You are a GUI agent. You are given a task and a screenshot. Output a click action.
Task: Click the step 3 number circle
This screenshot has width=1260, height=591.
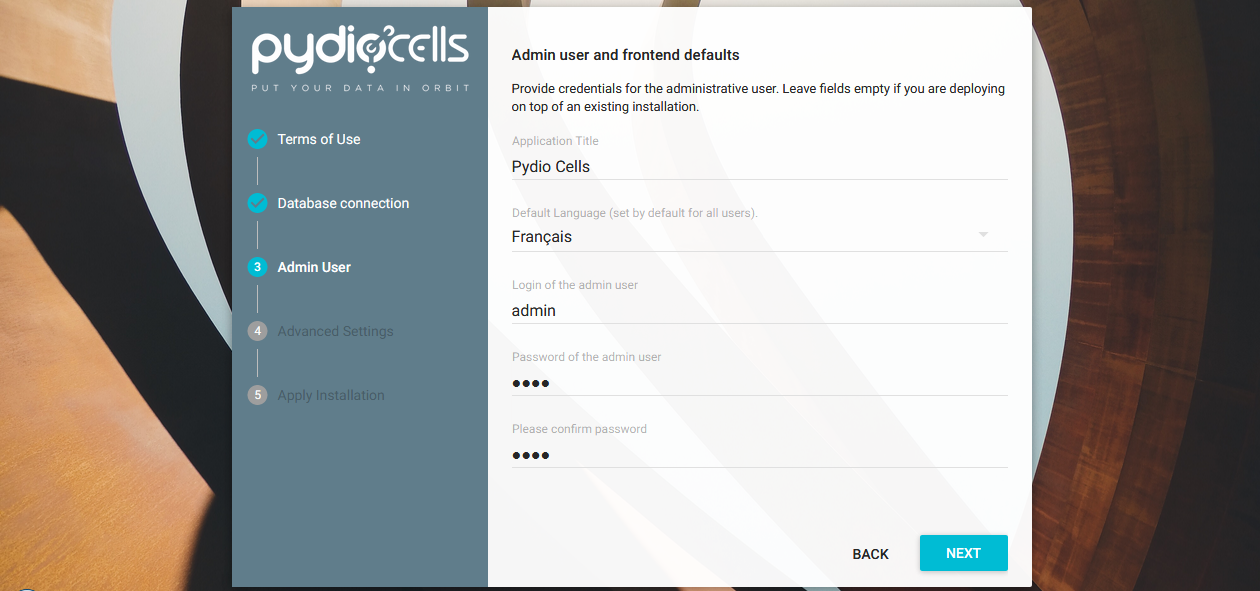click(x=258, y=267)
